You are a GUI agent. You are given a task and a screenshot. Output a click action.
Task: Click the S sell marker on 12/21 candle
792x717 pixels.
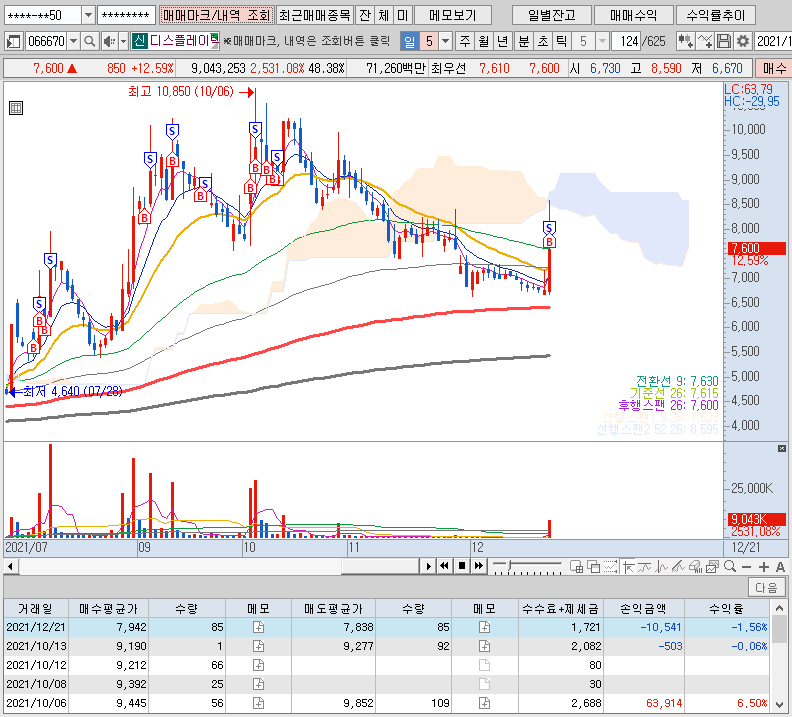[x=549, y=228]
